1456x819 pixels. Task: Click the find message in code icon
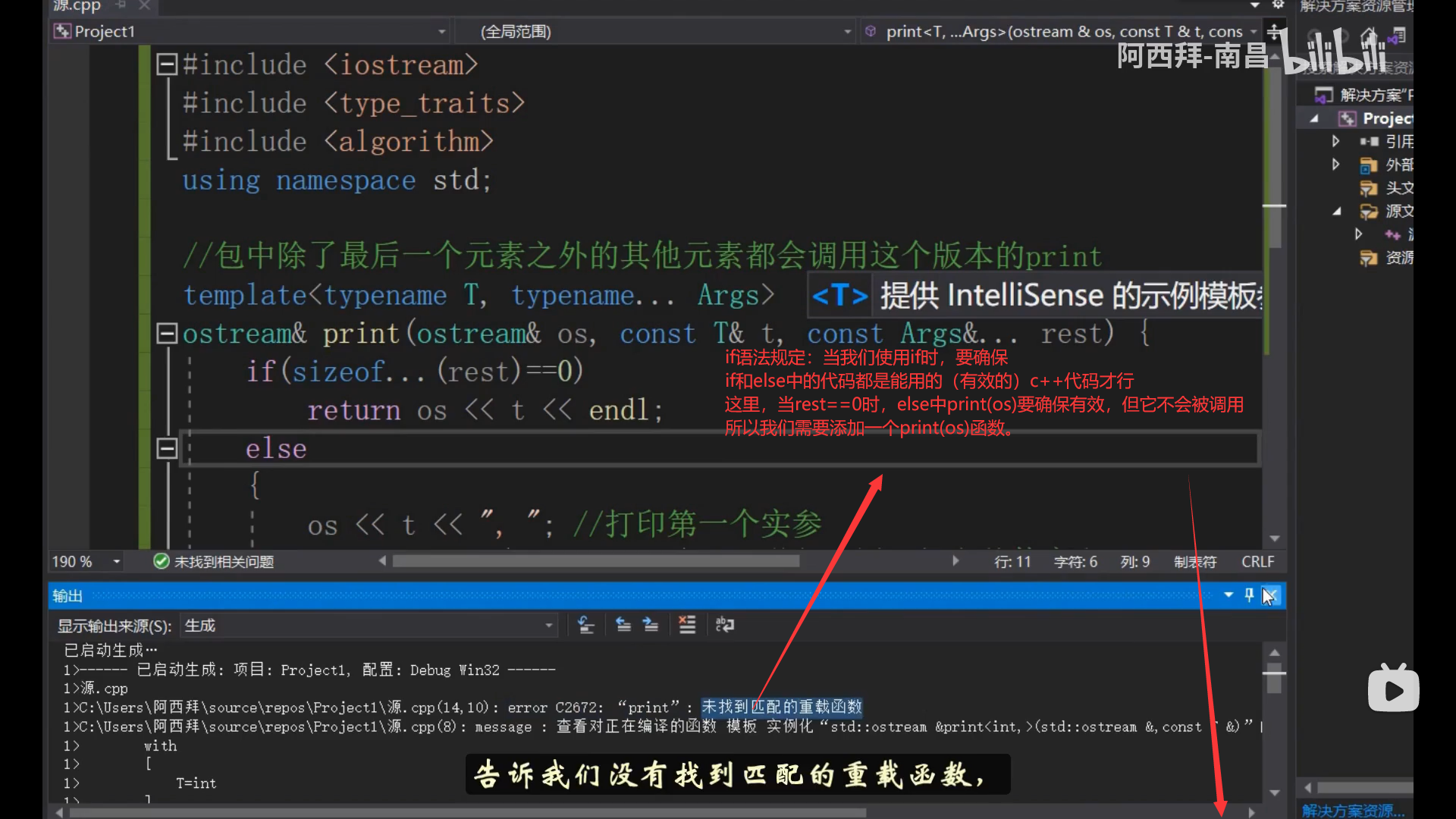[585, 625]
